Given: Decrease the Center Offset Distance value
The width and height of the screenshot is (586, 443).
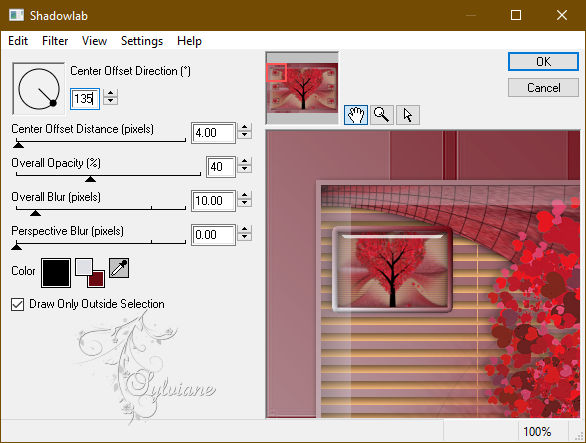Looking at the screenshot, I should point(244,136).
